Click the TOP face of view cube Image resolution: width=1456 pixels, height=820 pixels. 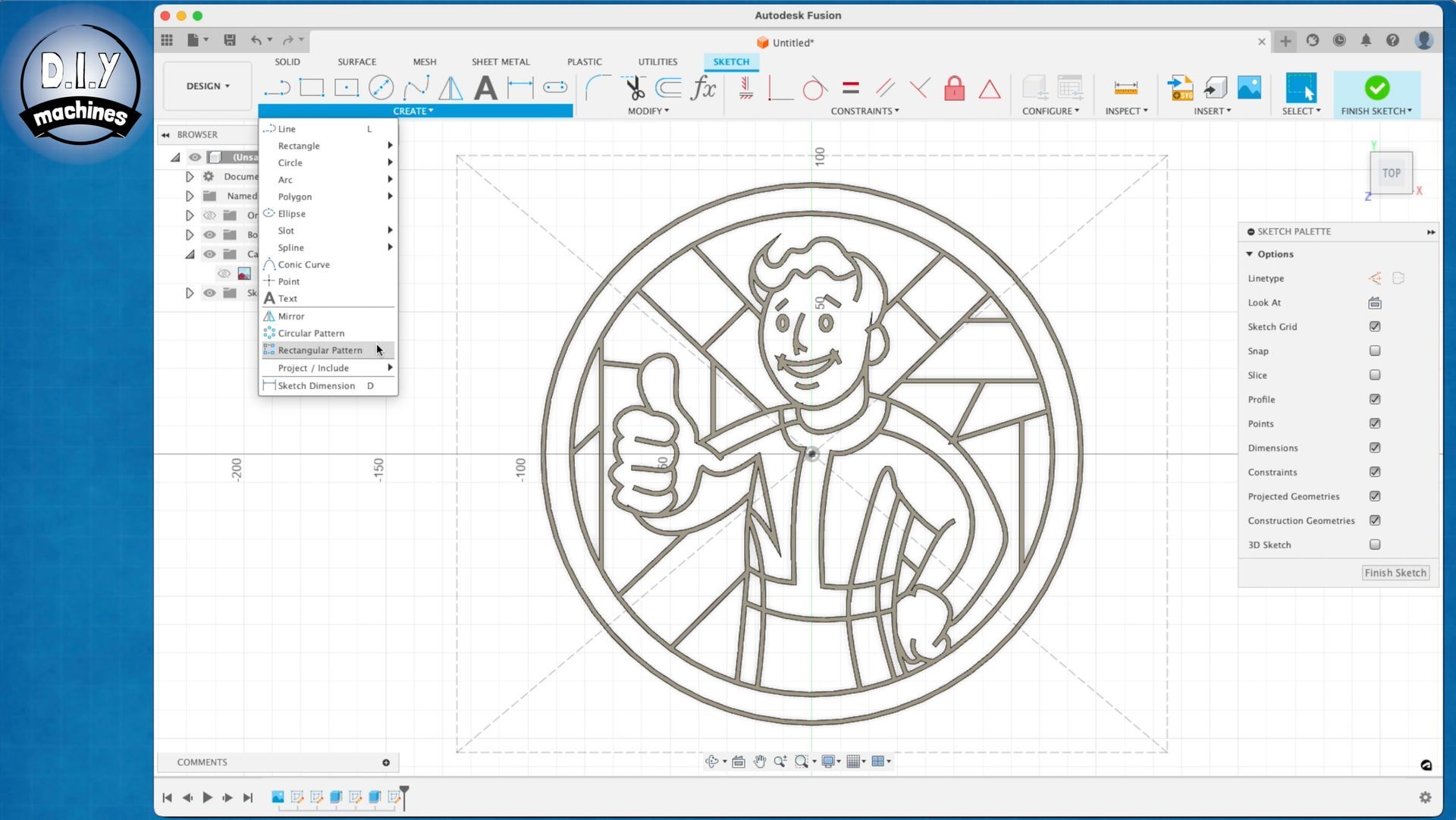pos(1391,173)
